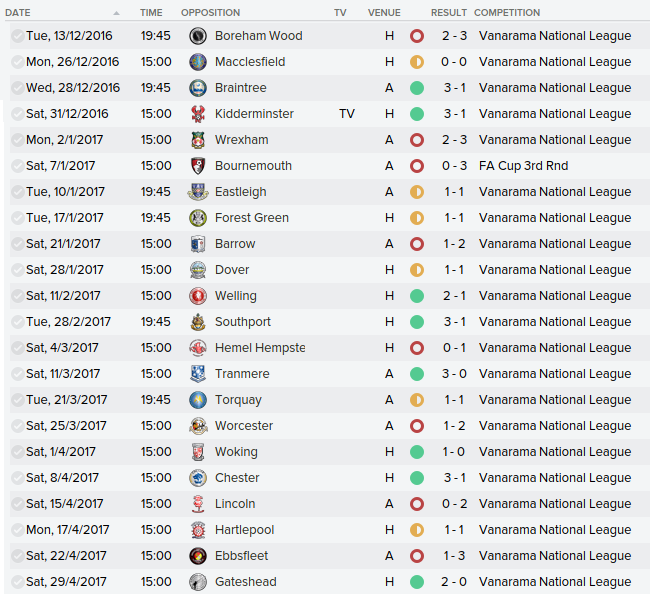Click the sort arrow on the Date column

coord(116,13)
